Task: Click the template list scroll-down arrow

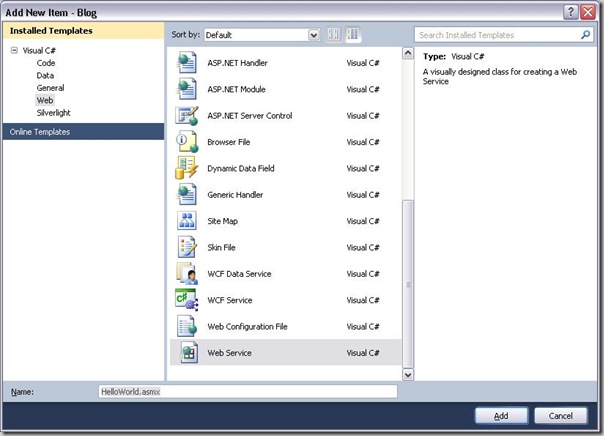Action: pyautogui.click(x=408, y=374)
